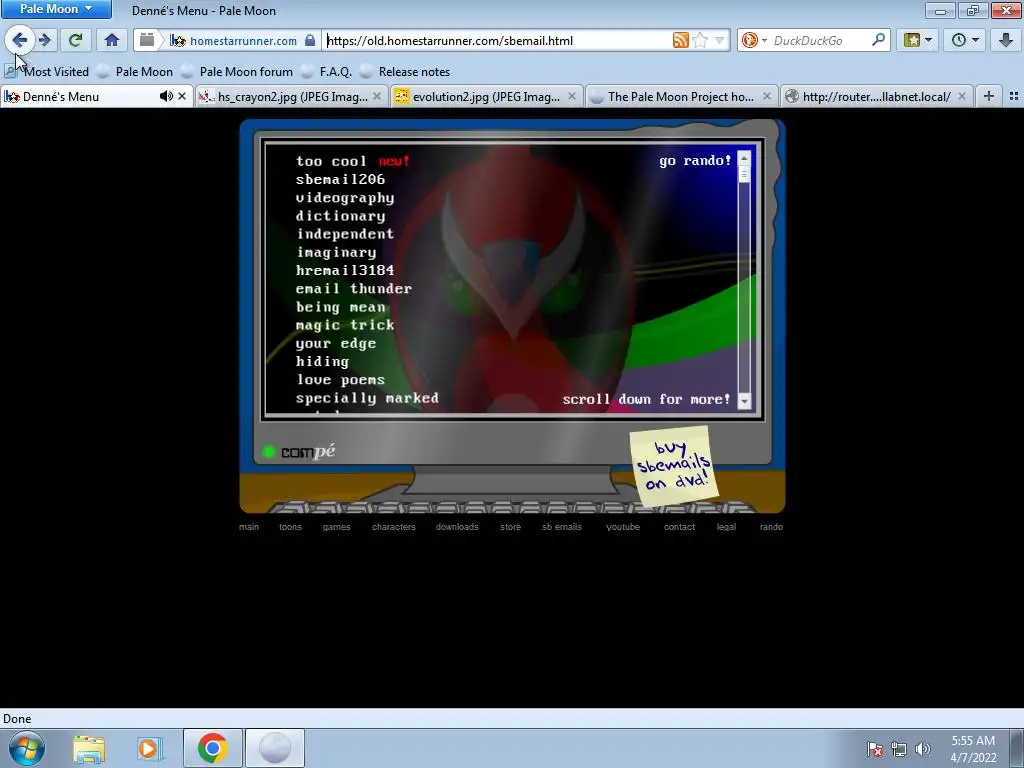1024x768 pixels.
Task: Go to the 'toons' footer link
Action: click(291, 527)
